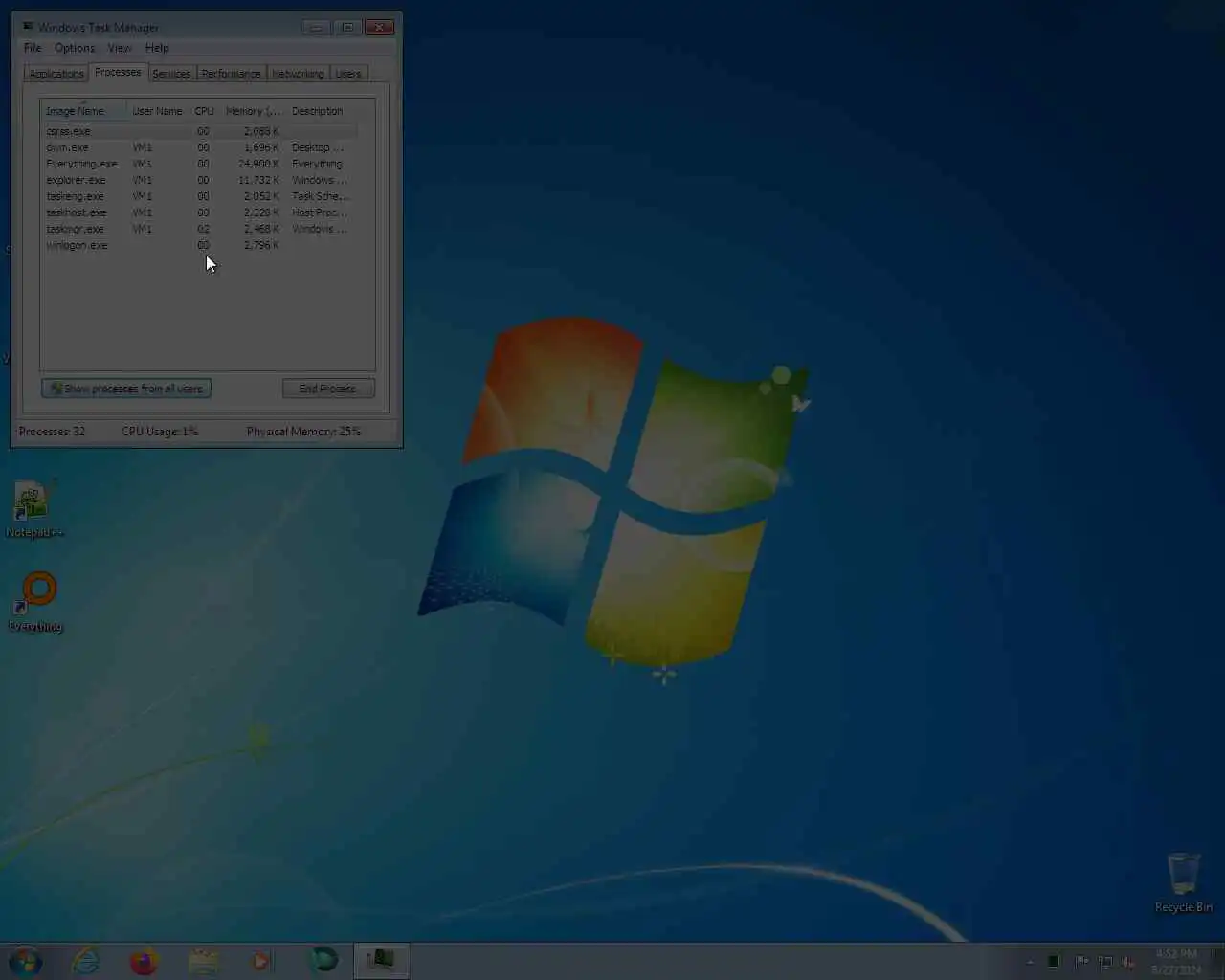The height and width of the screenshot is (980, 1225).
Task: Sort by Memory column header
Action: 253,111
